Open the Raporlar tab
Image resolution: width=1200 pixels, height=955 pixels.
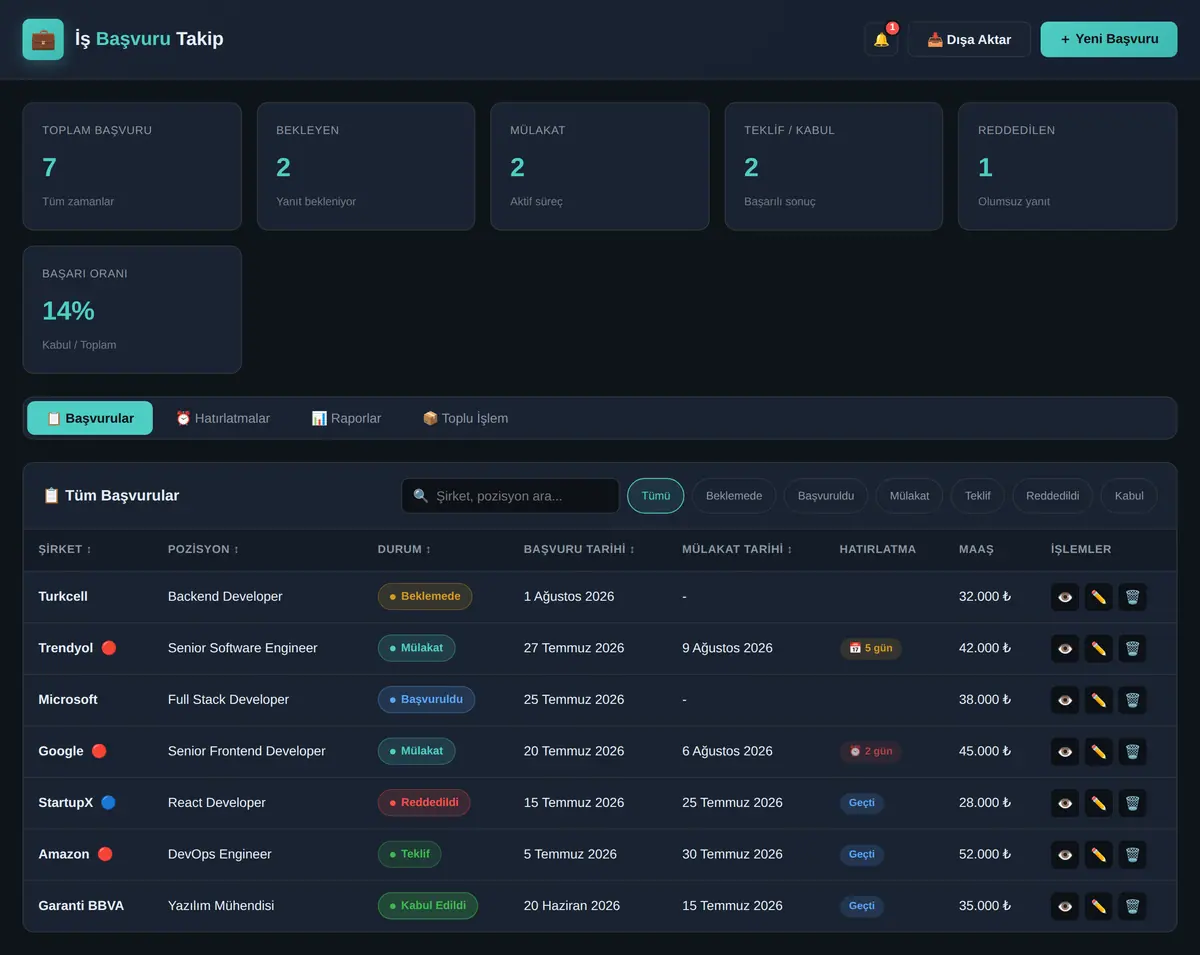coord(346,418)
